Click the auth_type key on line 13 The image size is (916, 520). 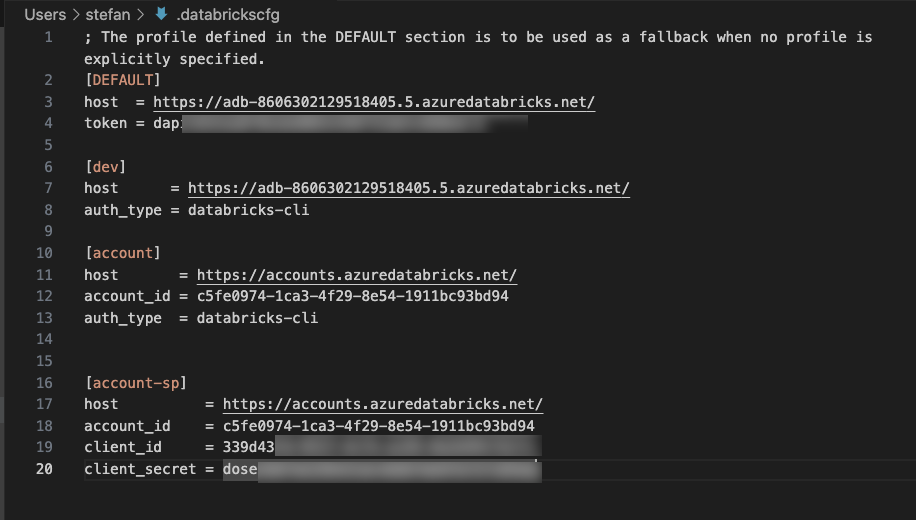[x=122, y=318]
